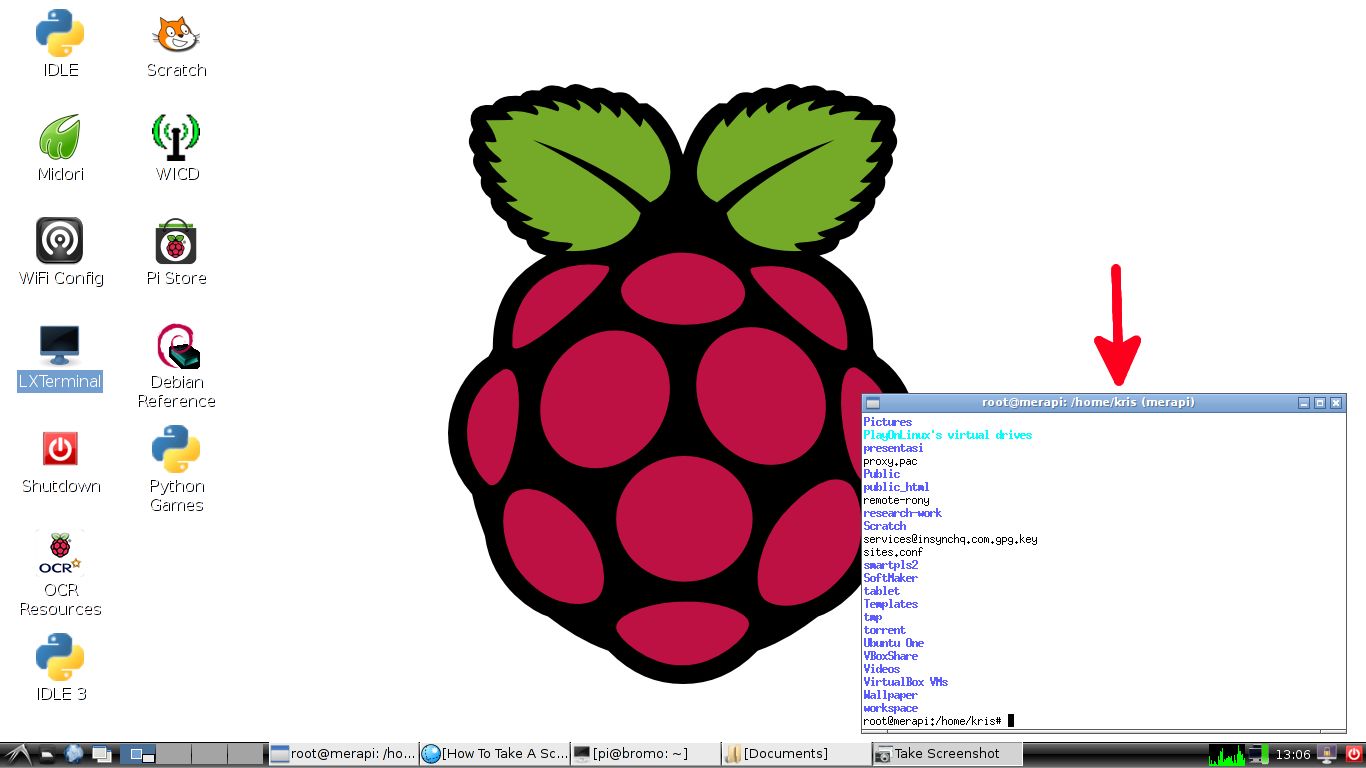Launch Scratch from the desktop
The image size is (1366, 768).
tap(176, 44)
